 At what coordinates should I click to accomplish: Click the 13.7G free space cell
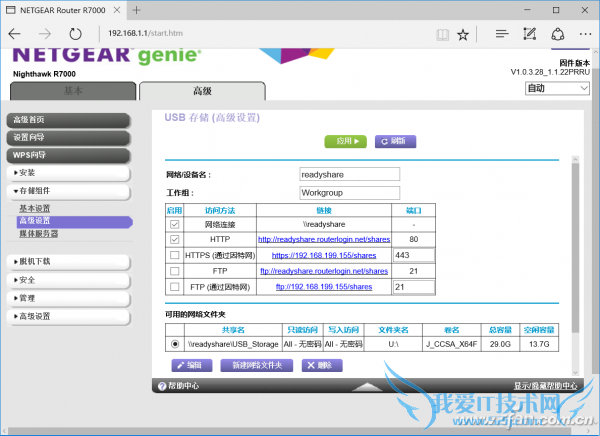[539, 344]
